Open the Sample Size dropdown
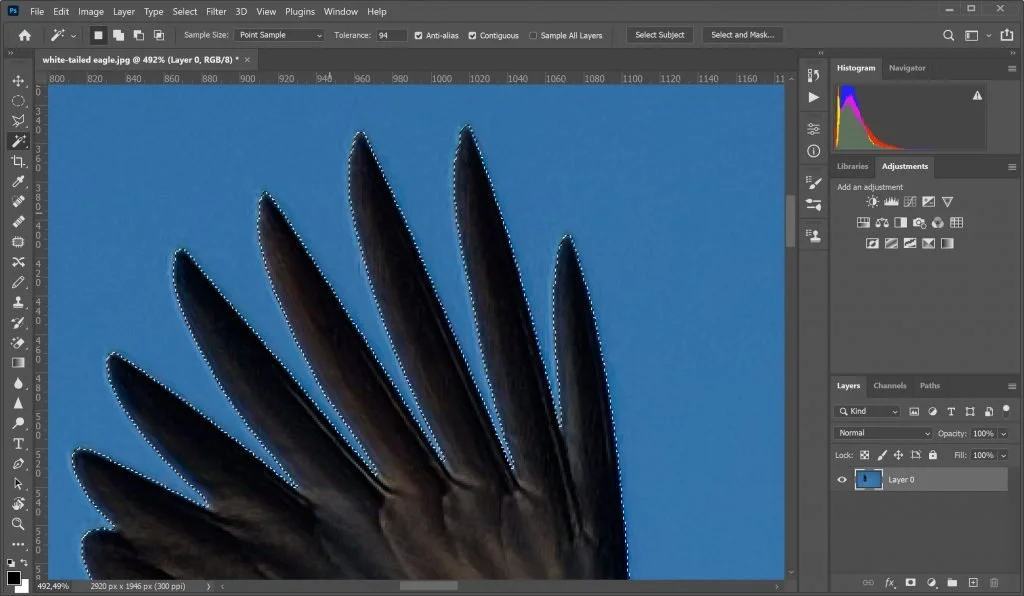This screenshot has width=1024, height=596. [280, 34]
